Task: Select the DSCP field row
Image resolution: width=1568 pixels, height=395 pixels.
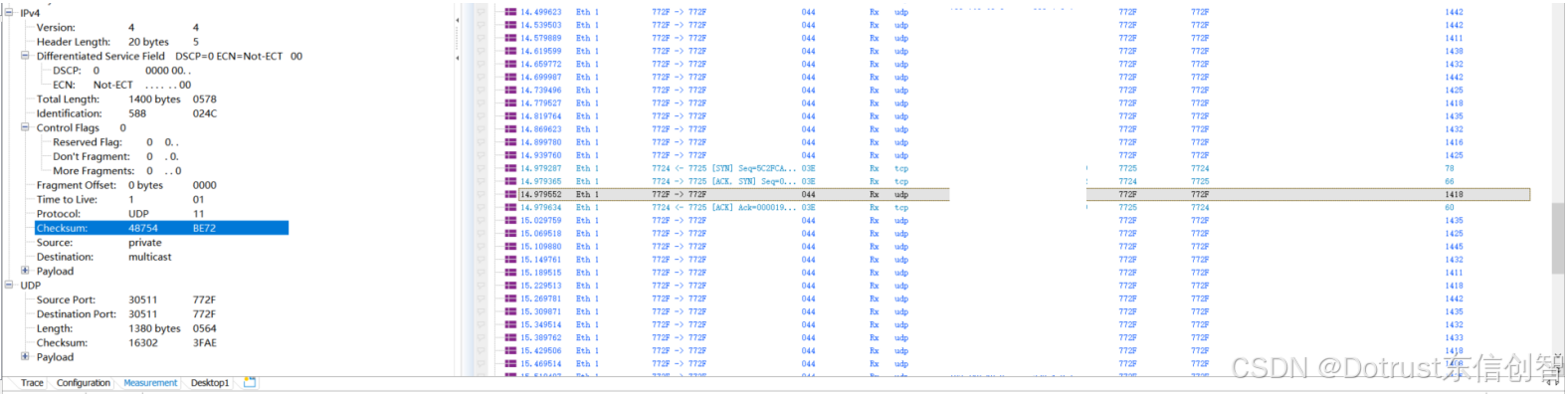Action: 121,71
